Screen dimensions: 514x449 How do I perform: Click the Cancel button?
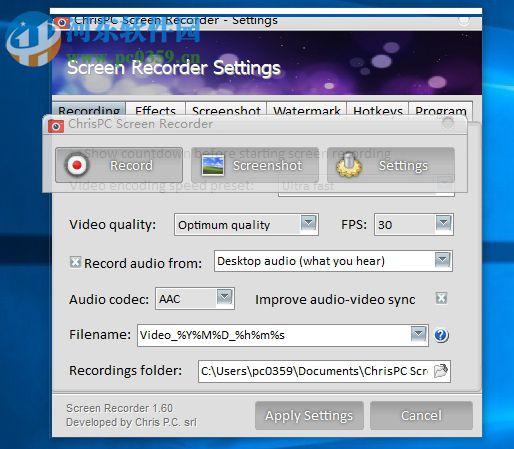pos(421,415)
